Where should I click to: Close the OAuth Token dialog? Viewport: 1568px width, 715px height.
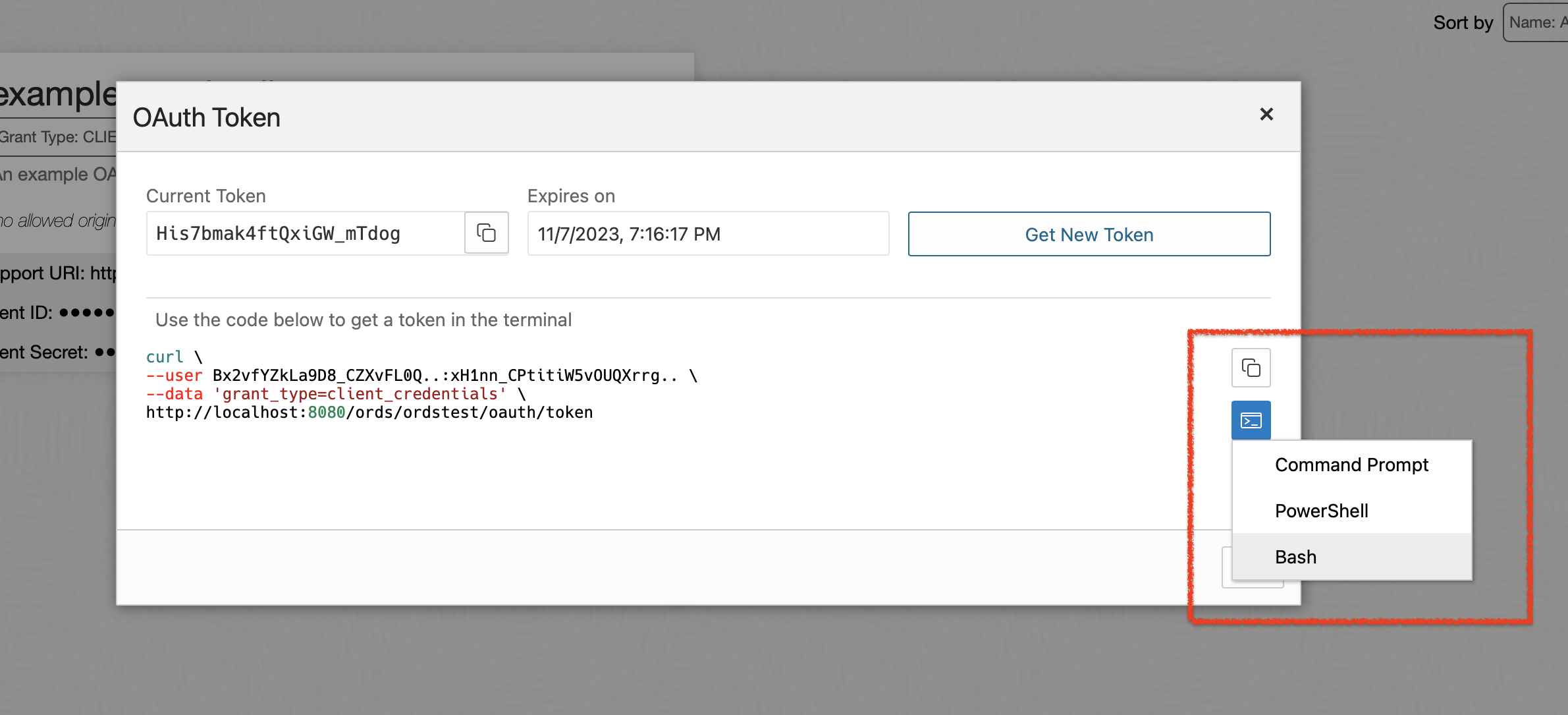tap(1266, 115)
